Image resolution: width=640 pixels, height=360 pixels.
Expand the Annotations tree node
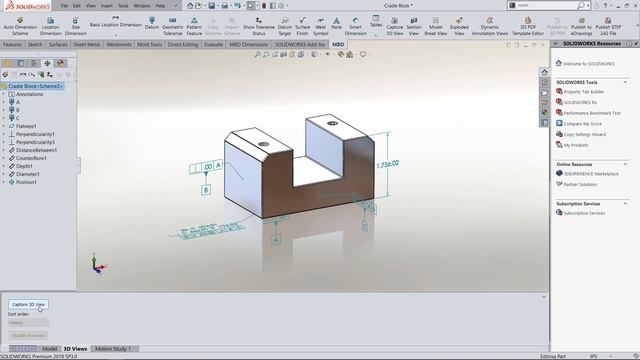4,94
